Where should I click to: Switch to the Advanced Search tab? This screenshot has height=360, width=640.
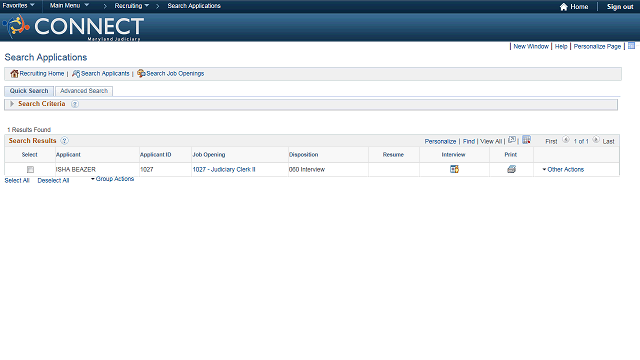[84, 91]
